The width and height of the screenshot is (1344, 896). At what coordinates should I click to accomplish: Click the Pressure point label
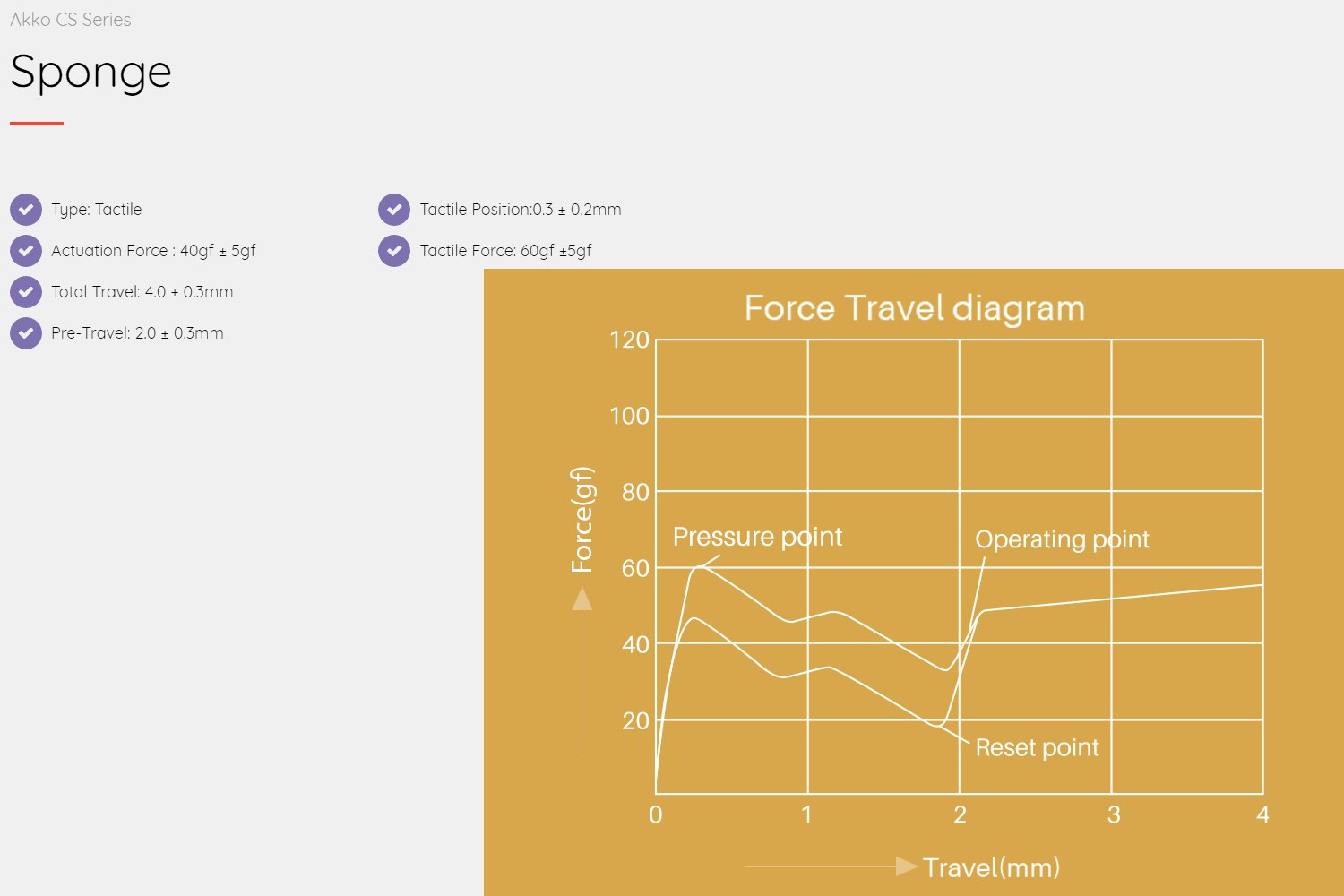point(757,537)
